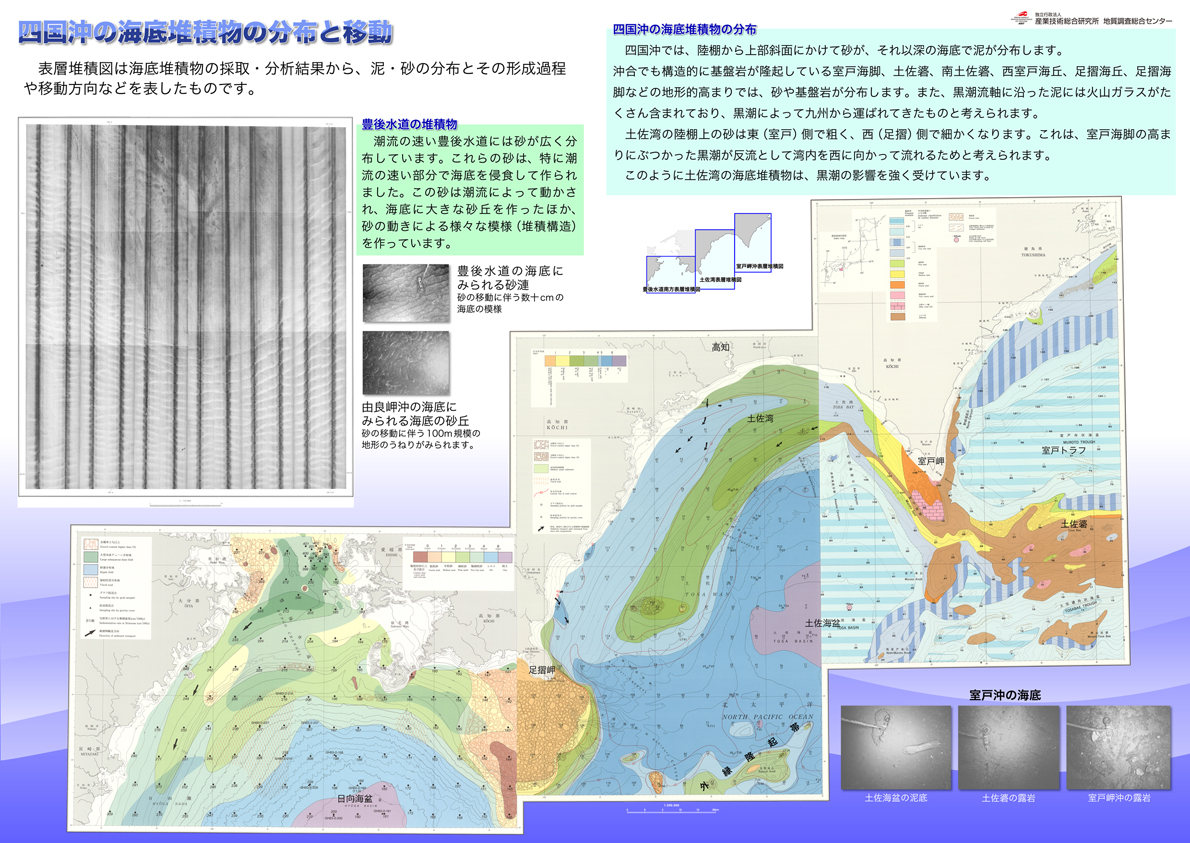Click the 土佐海盆 label on the map
Screen dimensions: 1190x843
(x=823, y=623)
